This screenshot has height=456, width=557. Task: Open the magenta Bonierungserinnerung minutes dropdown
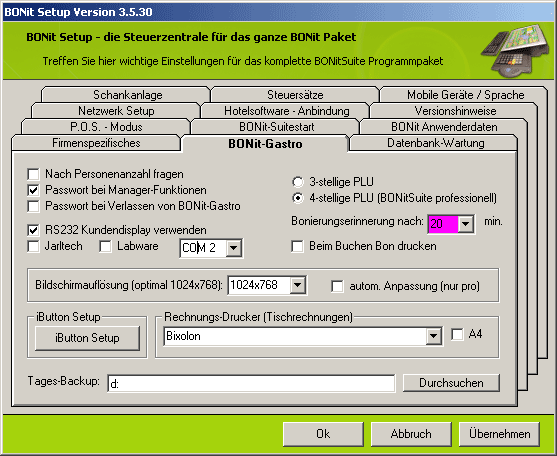coord(466,224)
